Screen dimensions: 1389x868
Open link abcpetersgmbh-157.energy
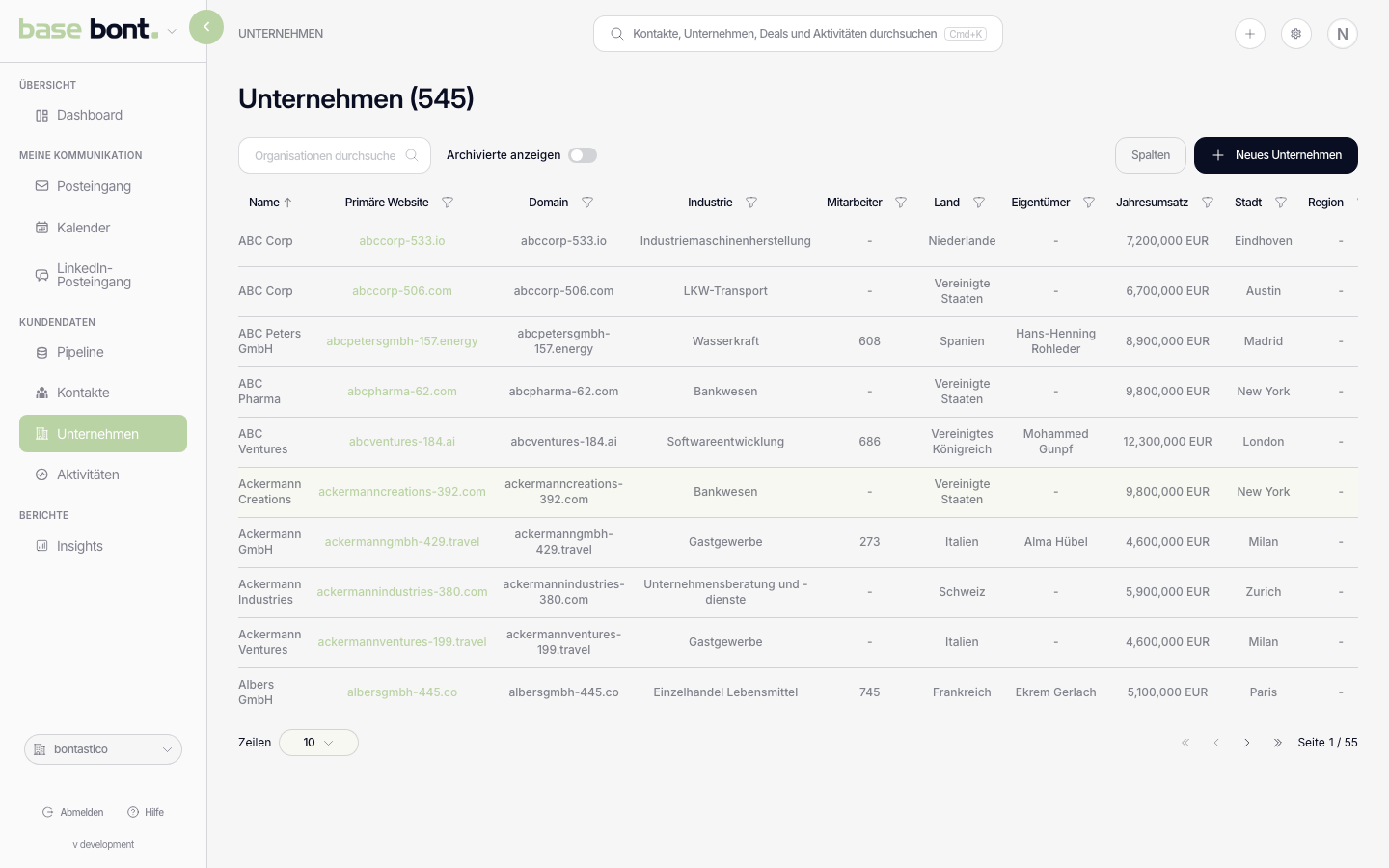point(402,341)
